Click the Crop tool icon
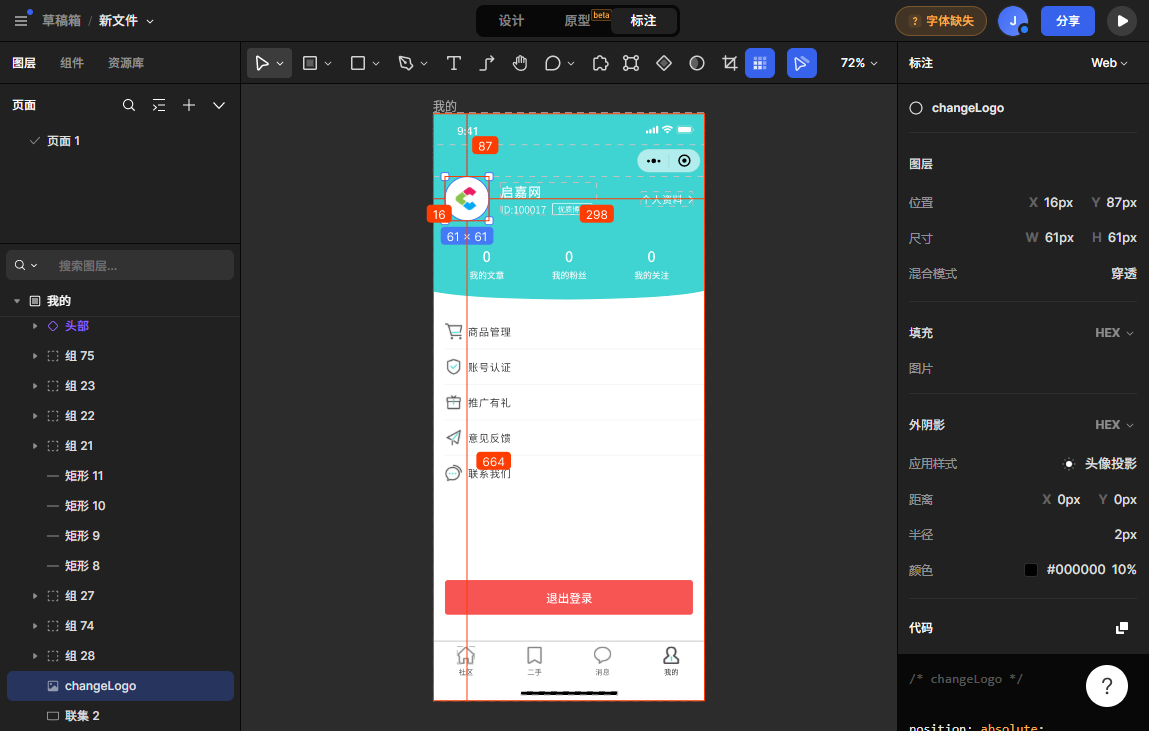This screenshot has width=1149, height=731. [729, 63]
